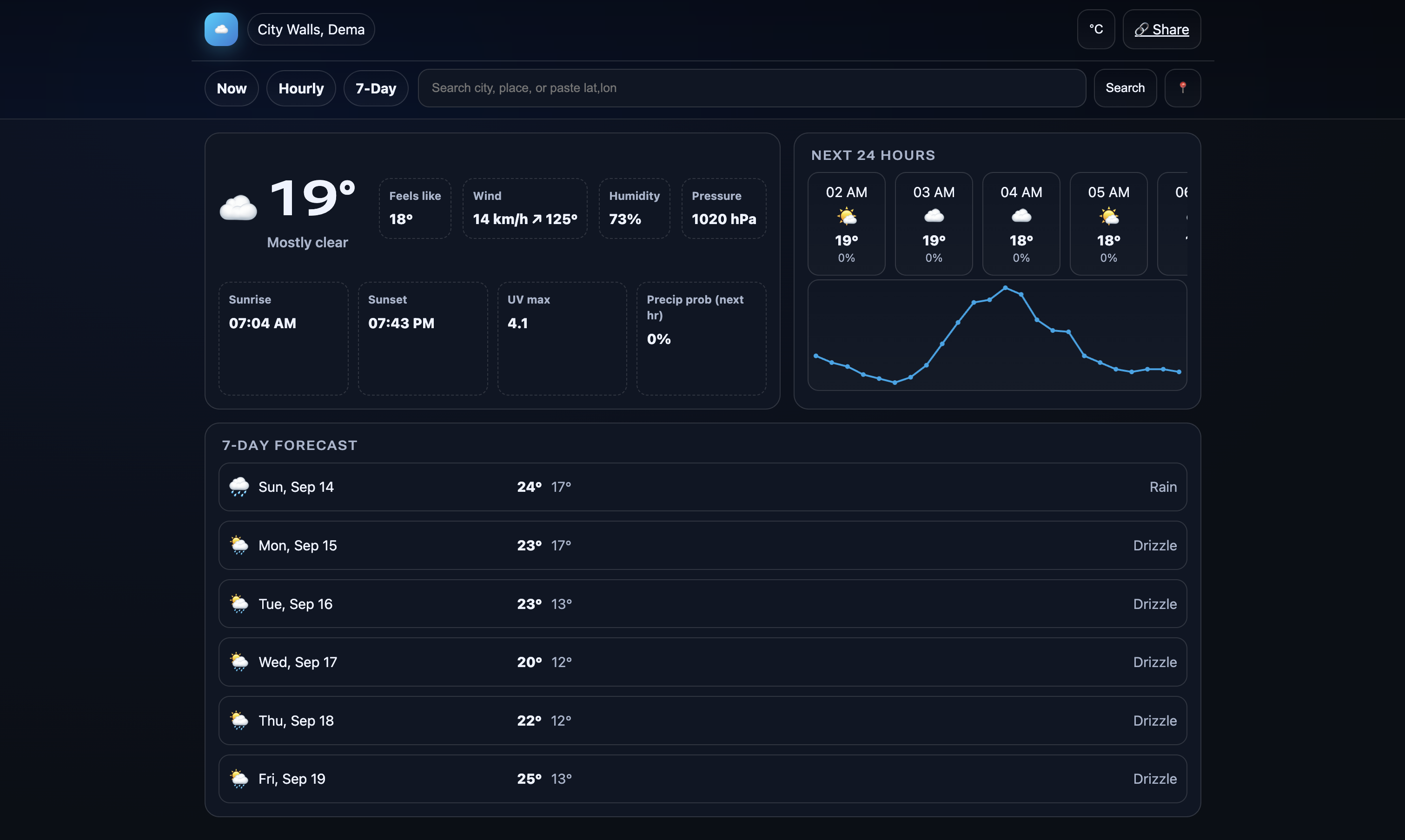Click the City Walls, Dema location chip
Viewport: 1405px width, 840px height.
click(311, 29)
